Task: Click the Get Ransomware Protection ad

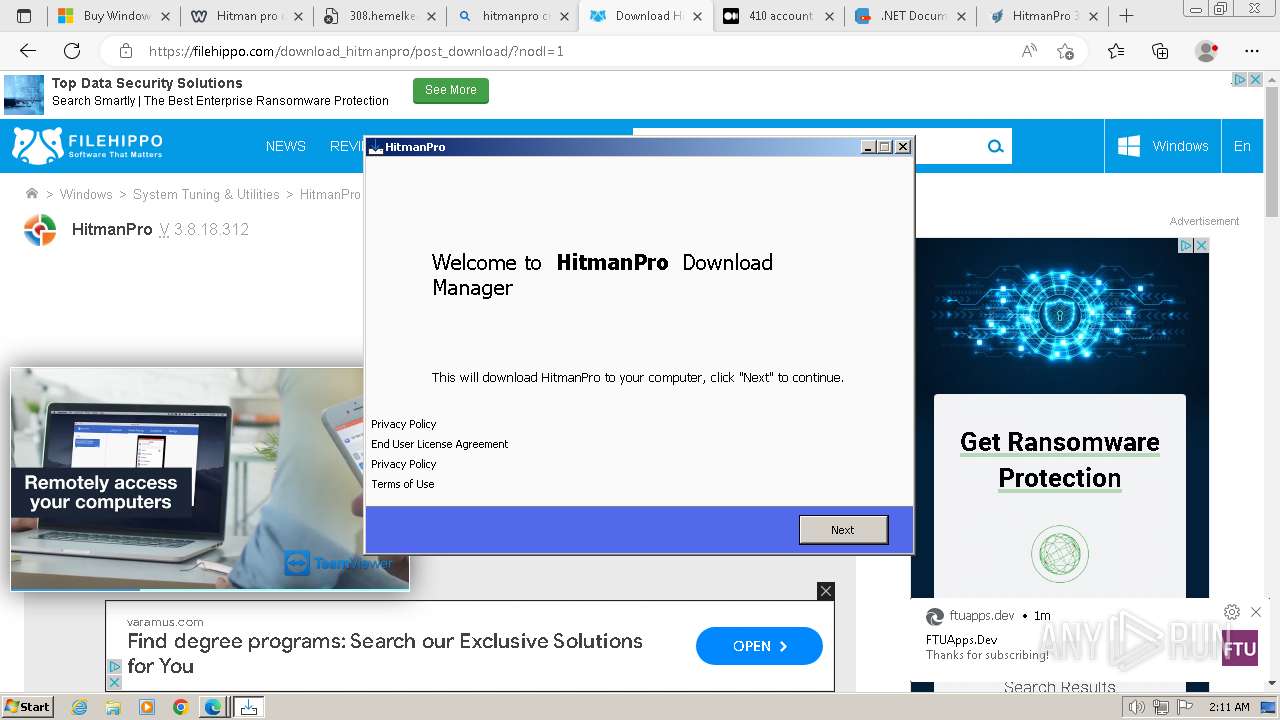Action: [x=1060, y=460]
